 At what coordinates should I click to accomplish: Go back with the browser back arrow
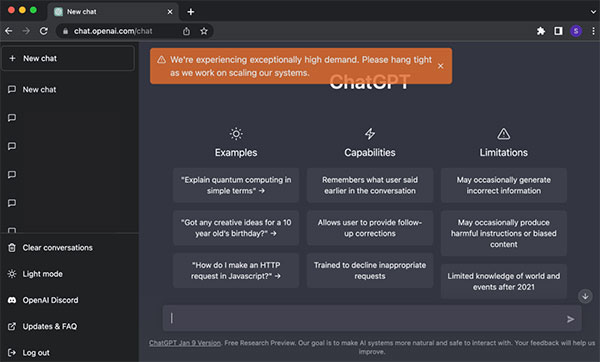tap(9, 31)
